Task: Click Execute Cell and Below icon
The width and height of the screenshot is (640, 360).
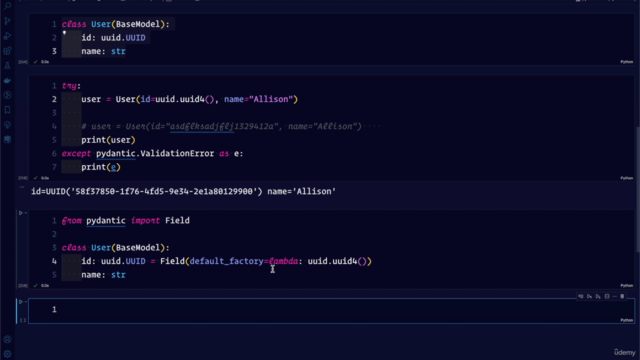Action: coord(598,296)
